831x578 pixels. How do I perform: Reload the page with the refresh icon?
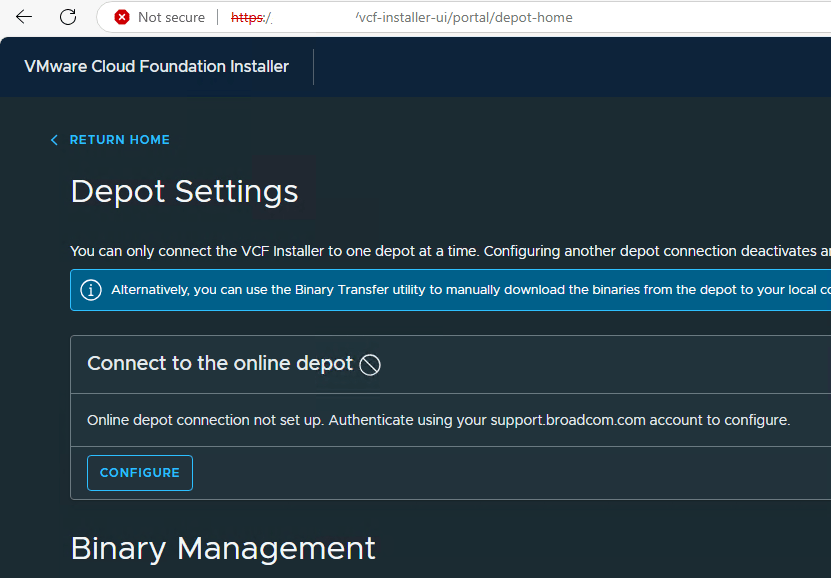[68, 17]
